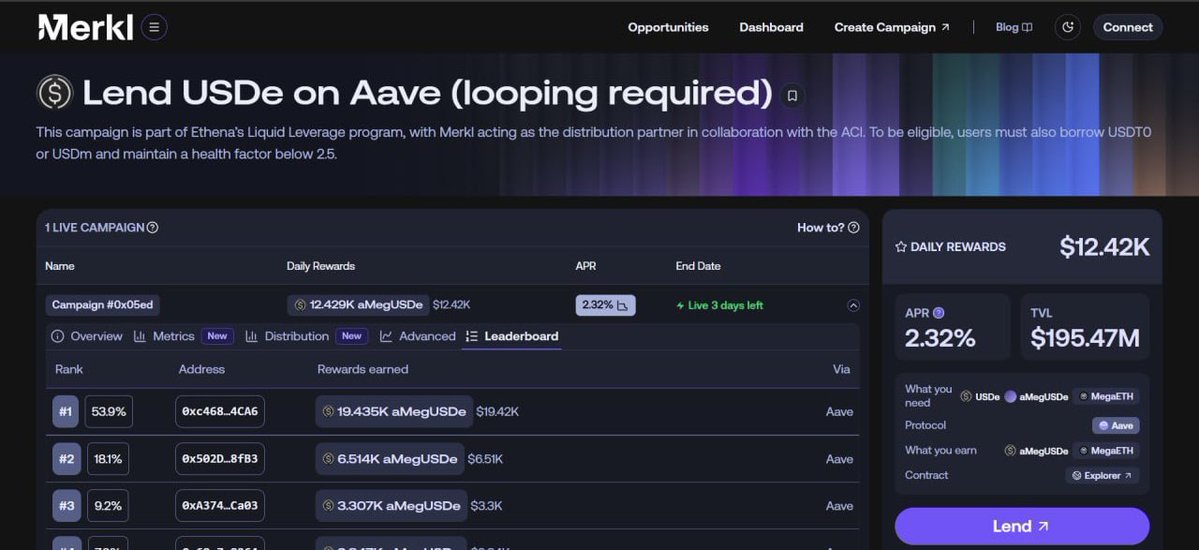Toggle dark mode with the moon icon
Image resolution: width=1199 pixels, height=550 pixels.
tap(1067, 28)
